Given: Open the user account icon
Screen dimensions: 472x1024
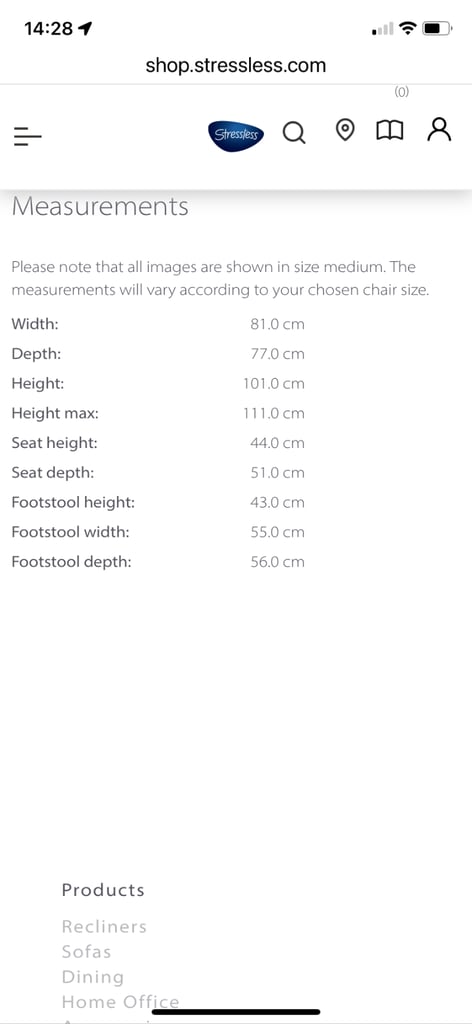Looking at the screenshot, I should tap(439, 129).
